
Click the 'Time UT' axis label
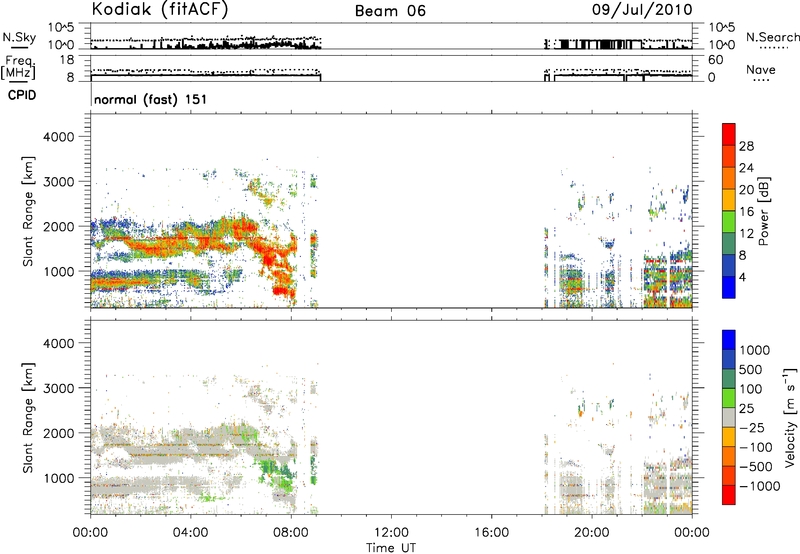click(x=391, y=548)
